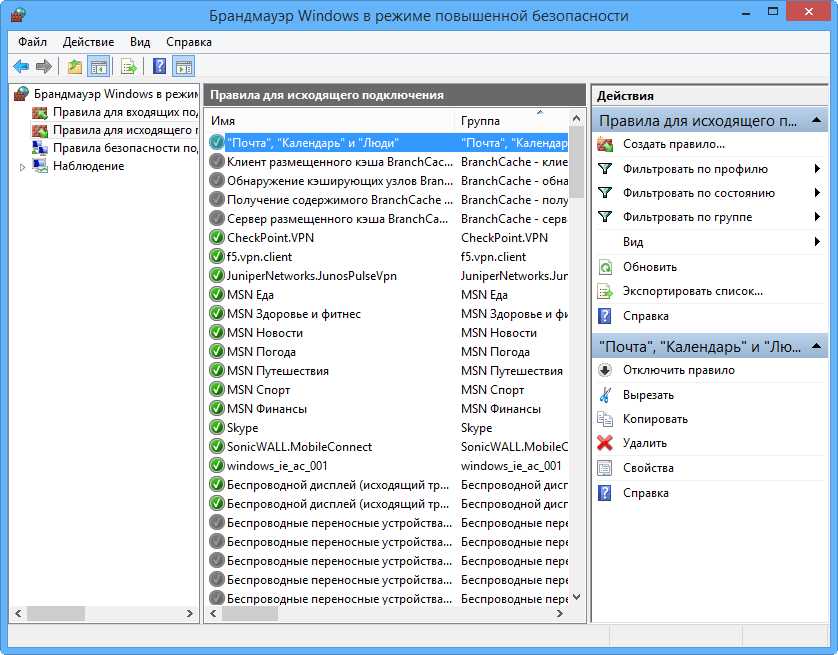
Task: Toggle the action pane toolbar icon
Action: pos(183,66)
